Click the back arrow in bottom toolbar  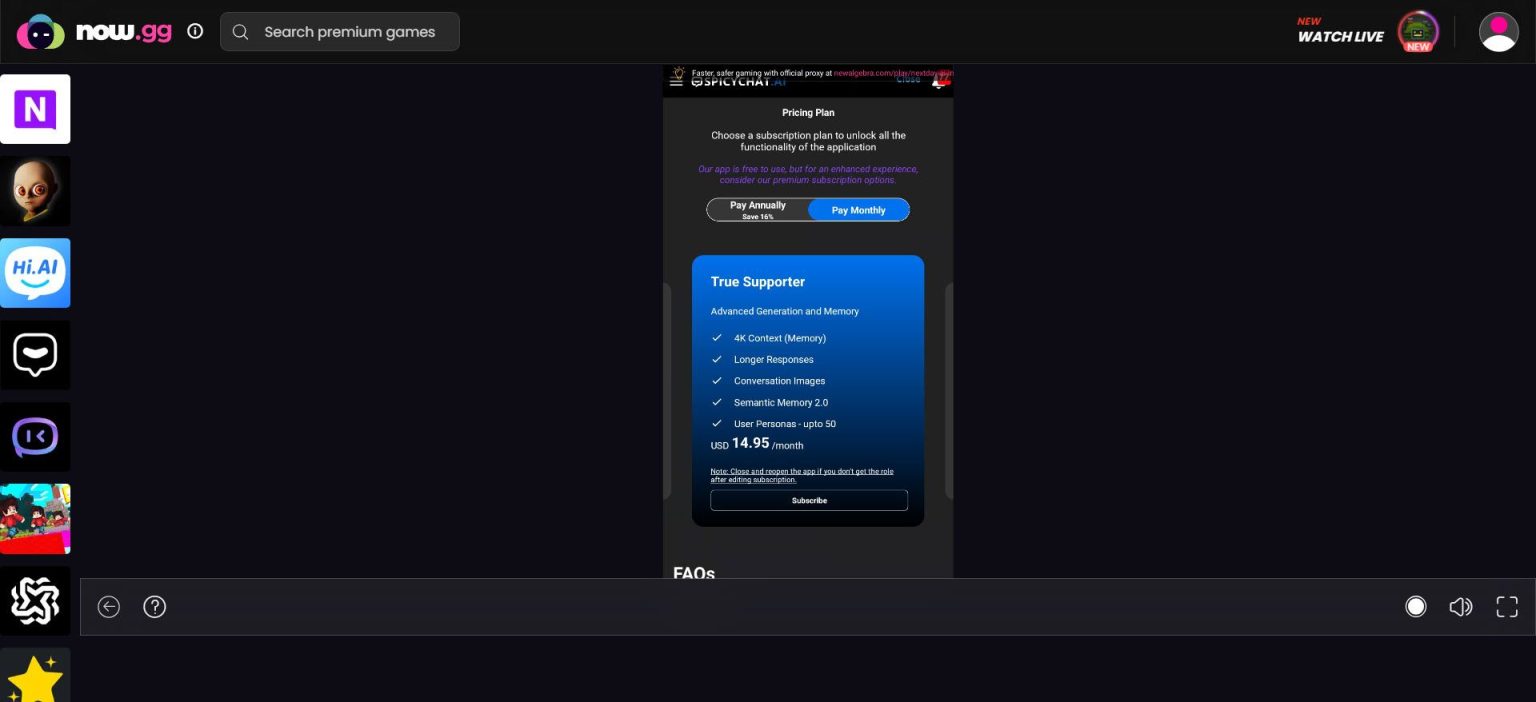pyautogui.click(x=109, y=607)
